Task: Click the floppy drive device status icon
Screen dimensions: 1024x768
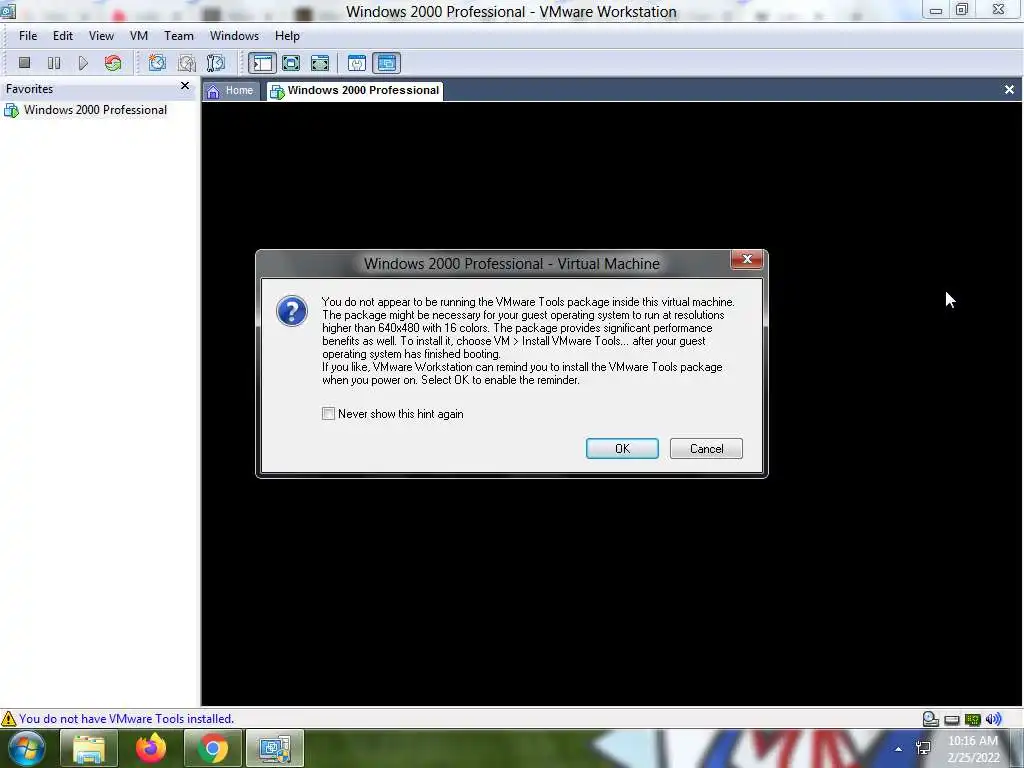Action: coord(952,720)
